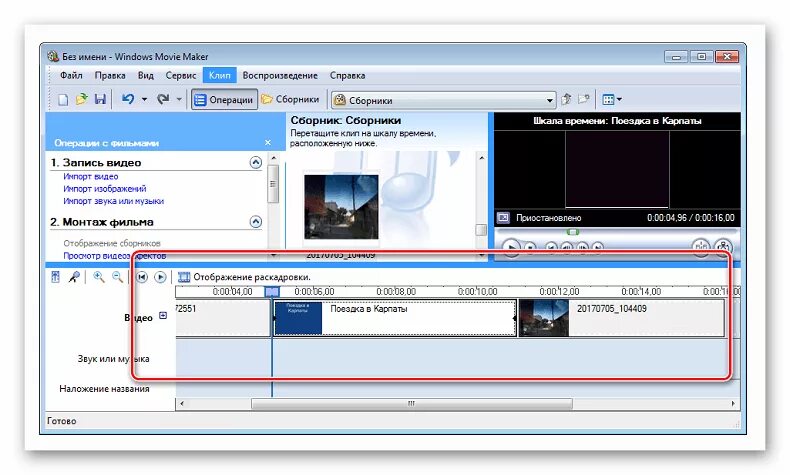
Task: Click the Звук или музыка track label
Action: [113, 359]
